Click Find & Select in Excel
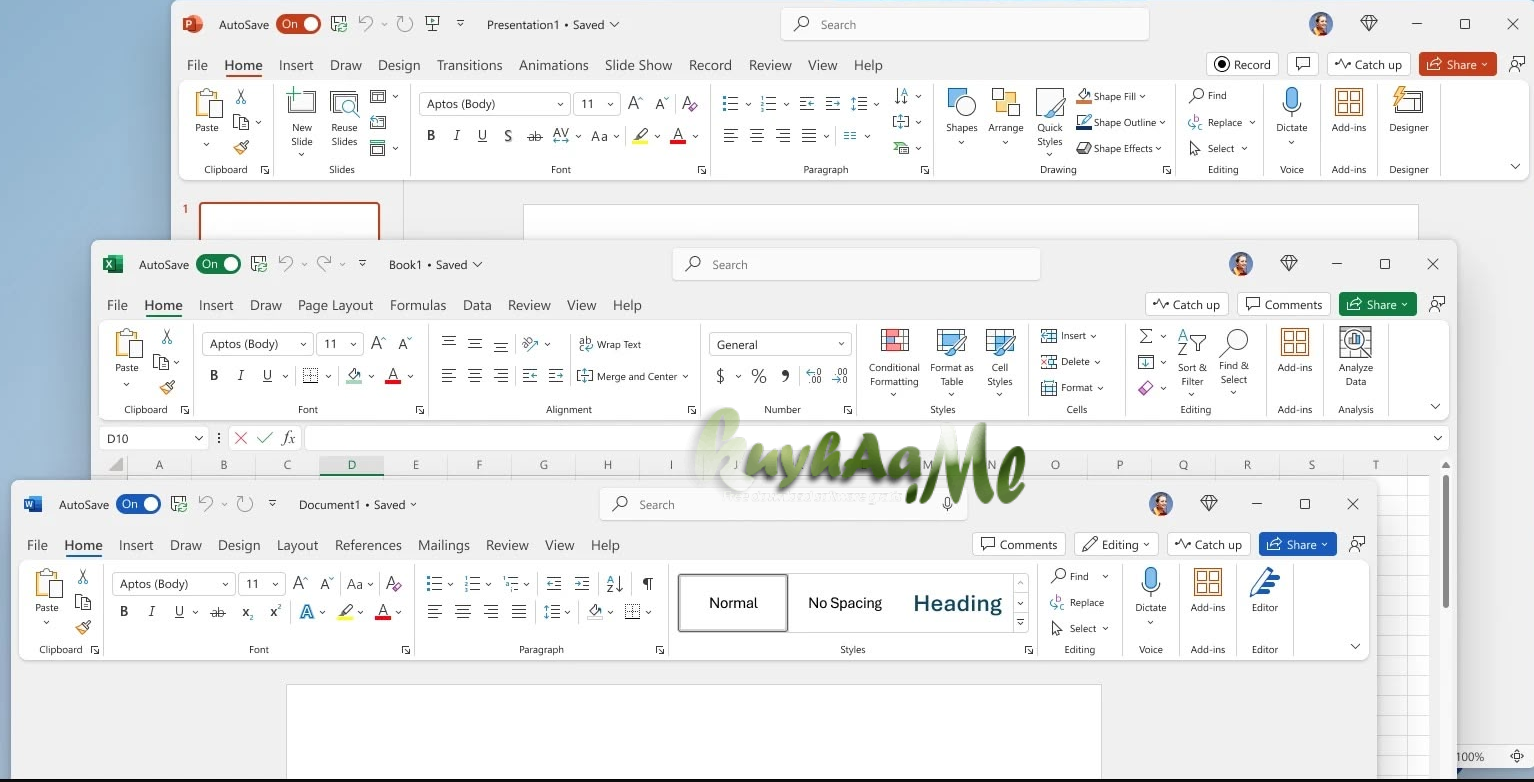1534x782 pixels. (1234, 360)
